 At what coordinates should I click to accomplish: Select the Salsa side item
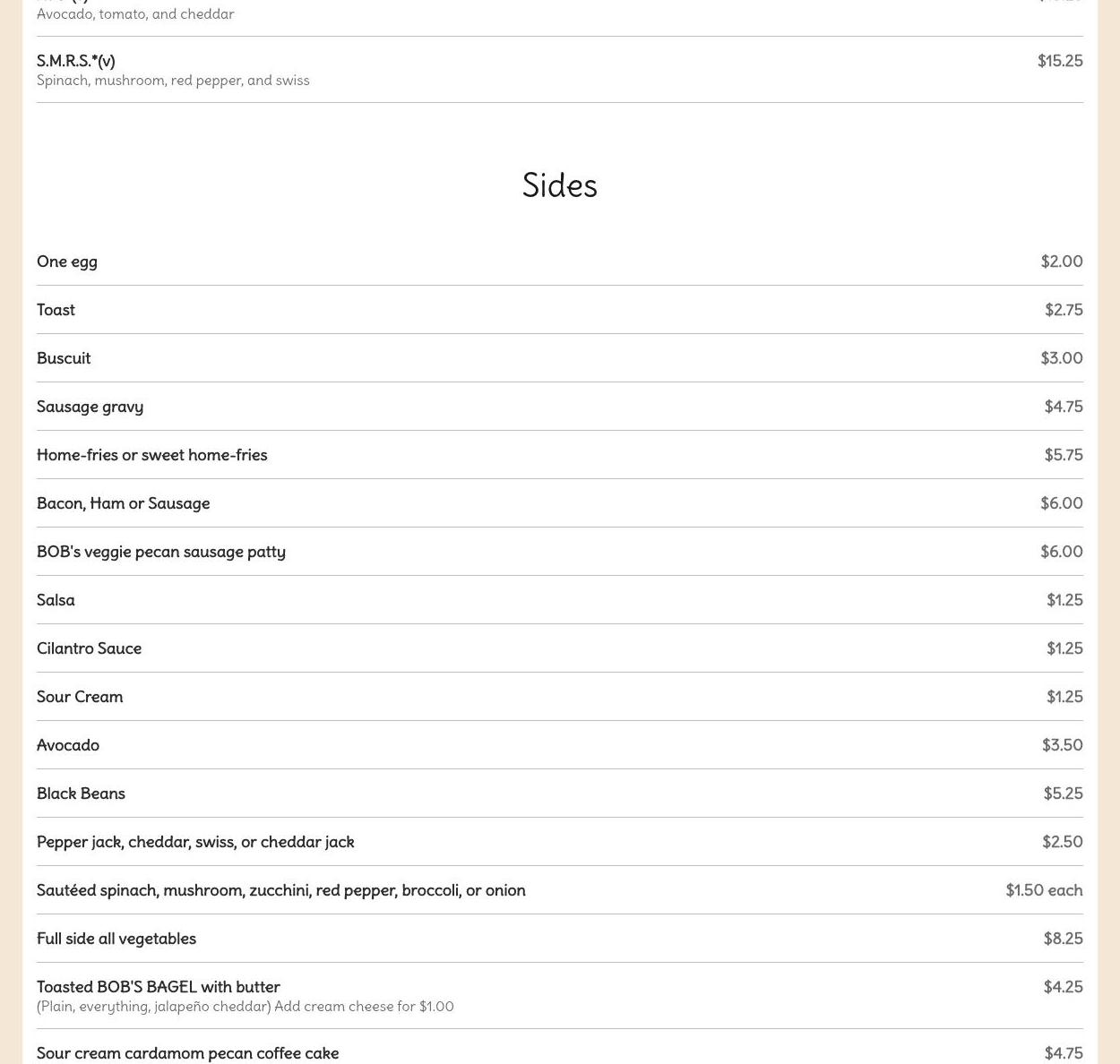tap(560, 600)
